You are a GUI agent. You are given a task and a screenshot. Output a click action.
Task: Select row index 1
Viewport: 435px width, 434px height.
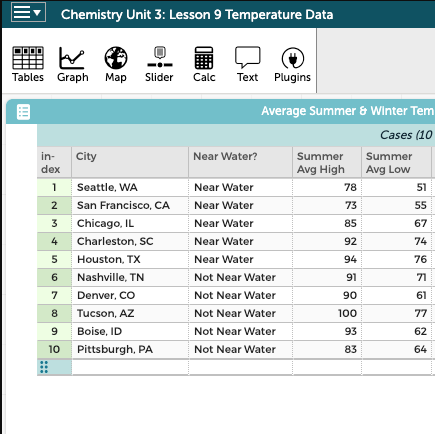click(x=54, y=187)
